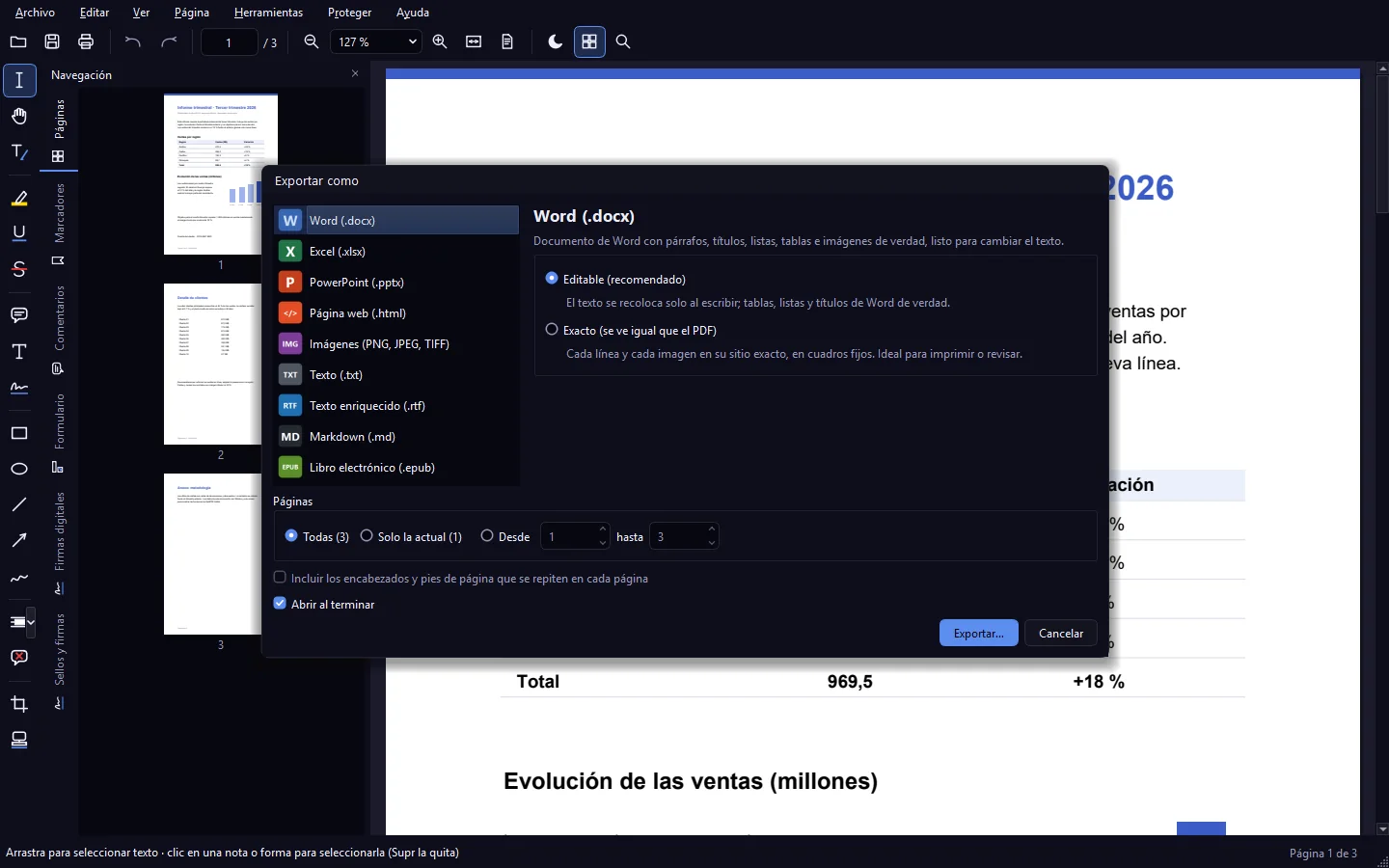Select the strikethrough annotation tool
1389x868 pixels.
(x=19, y=270)
